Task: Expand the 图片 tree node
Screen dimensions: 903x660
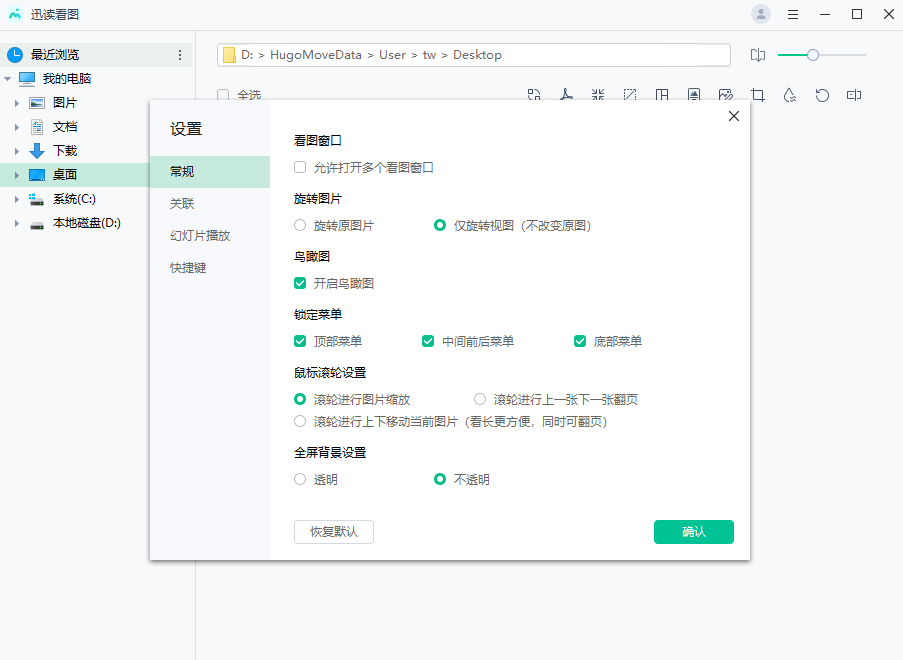Action: (x=17, y=103)
